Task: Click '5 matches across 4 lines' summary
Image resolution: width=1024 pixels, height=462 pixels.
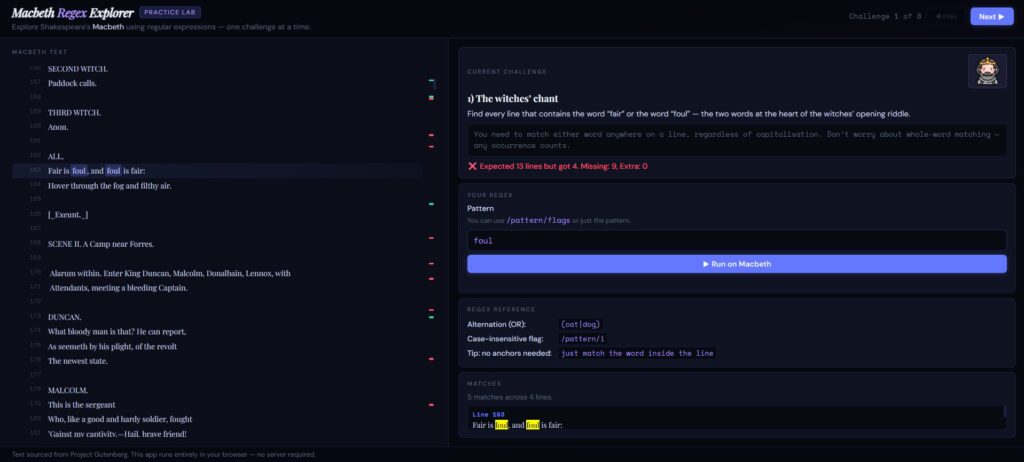Action: (509, 397)
